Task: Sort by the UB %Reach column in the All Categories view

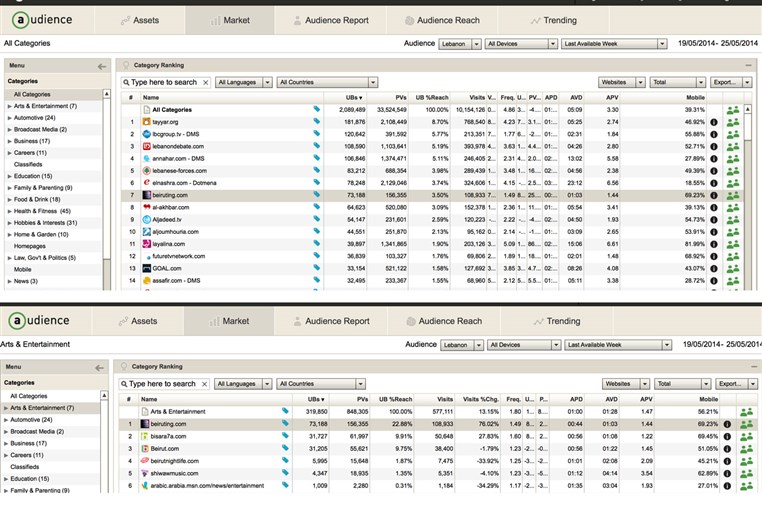Action: (432, 97)
